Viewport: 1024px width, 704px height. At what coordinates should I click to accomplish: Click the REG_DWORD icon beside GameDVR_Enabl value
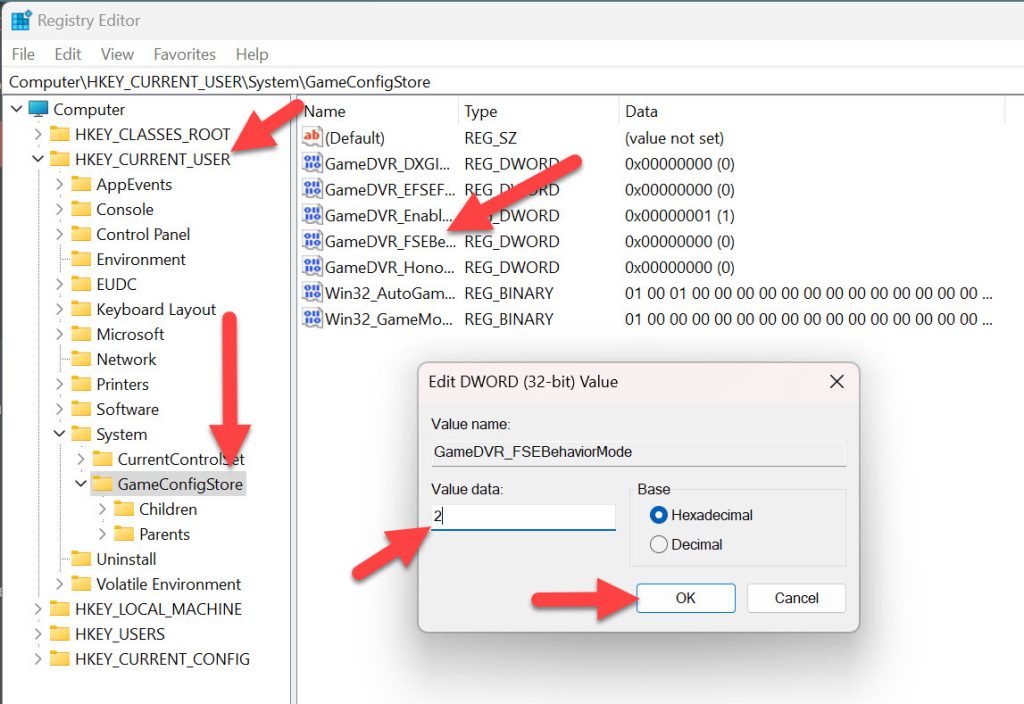click(311, 215)
